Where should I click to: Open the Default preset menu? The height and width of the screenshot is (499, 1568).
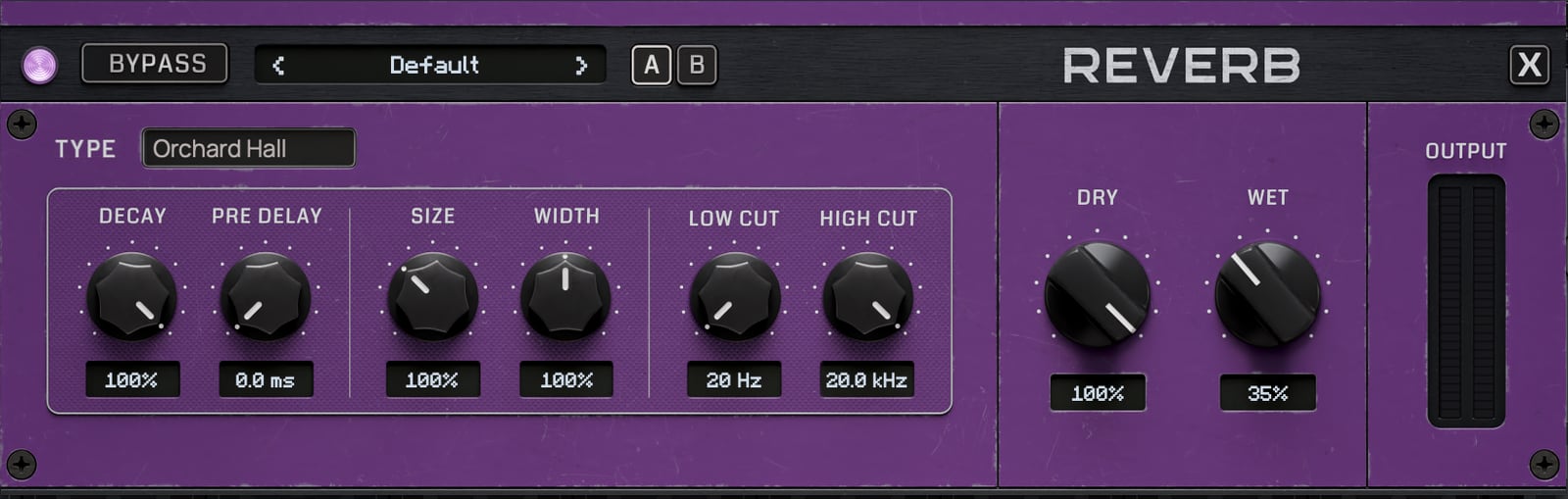coord(433,65)
